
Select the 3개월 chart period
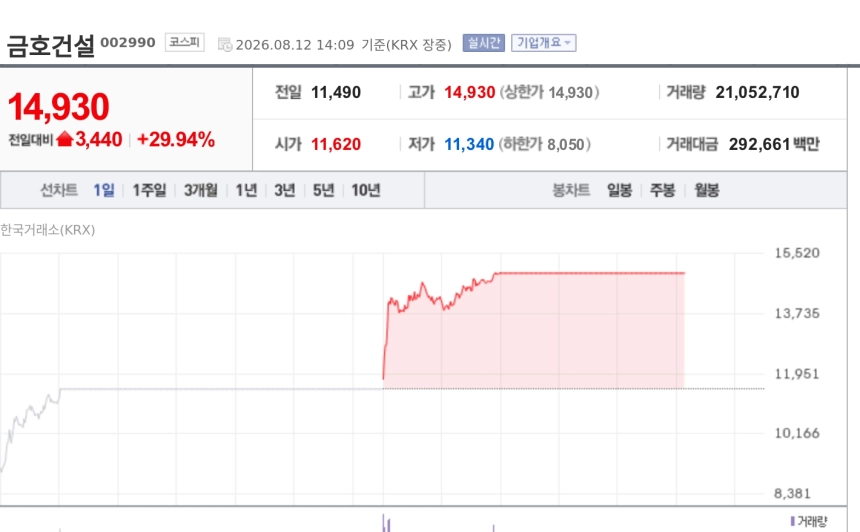pos(201,190)
